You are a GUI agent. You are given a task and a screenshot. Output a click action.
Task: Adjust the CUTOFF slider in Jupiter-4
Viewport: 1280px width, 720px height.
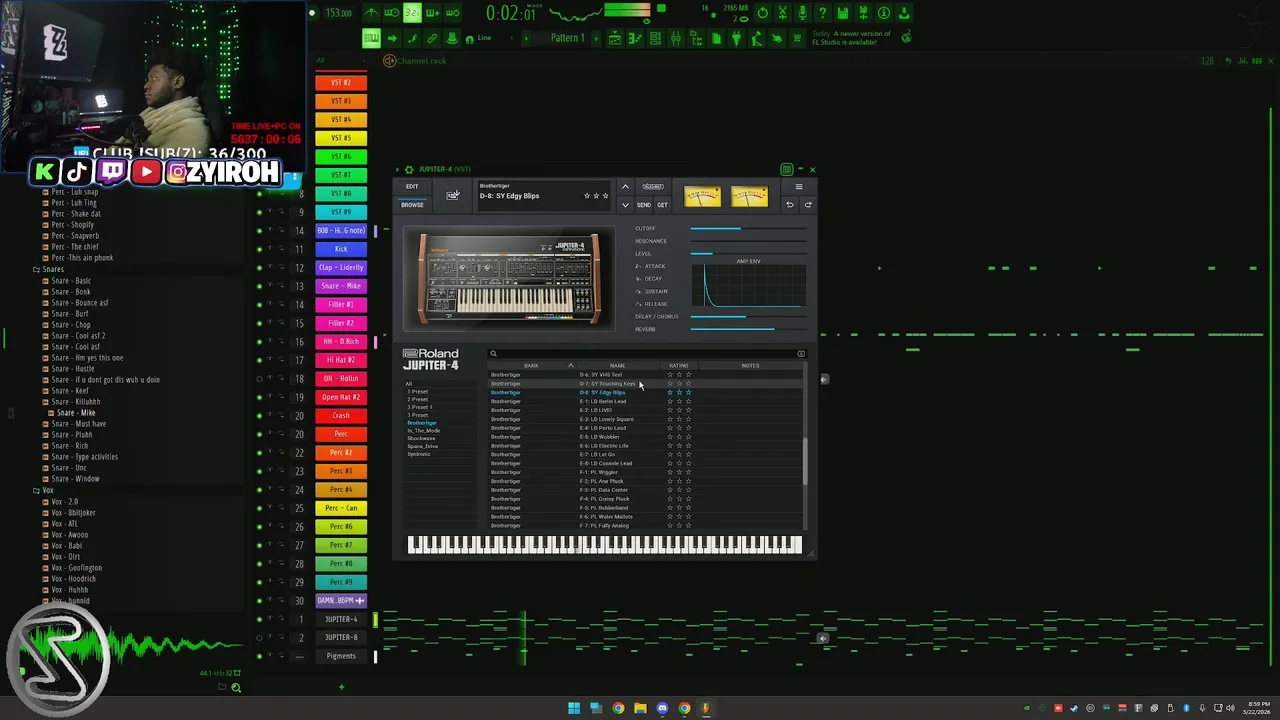click(748, 229)
